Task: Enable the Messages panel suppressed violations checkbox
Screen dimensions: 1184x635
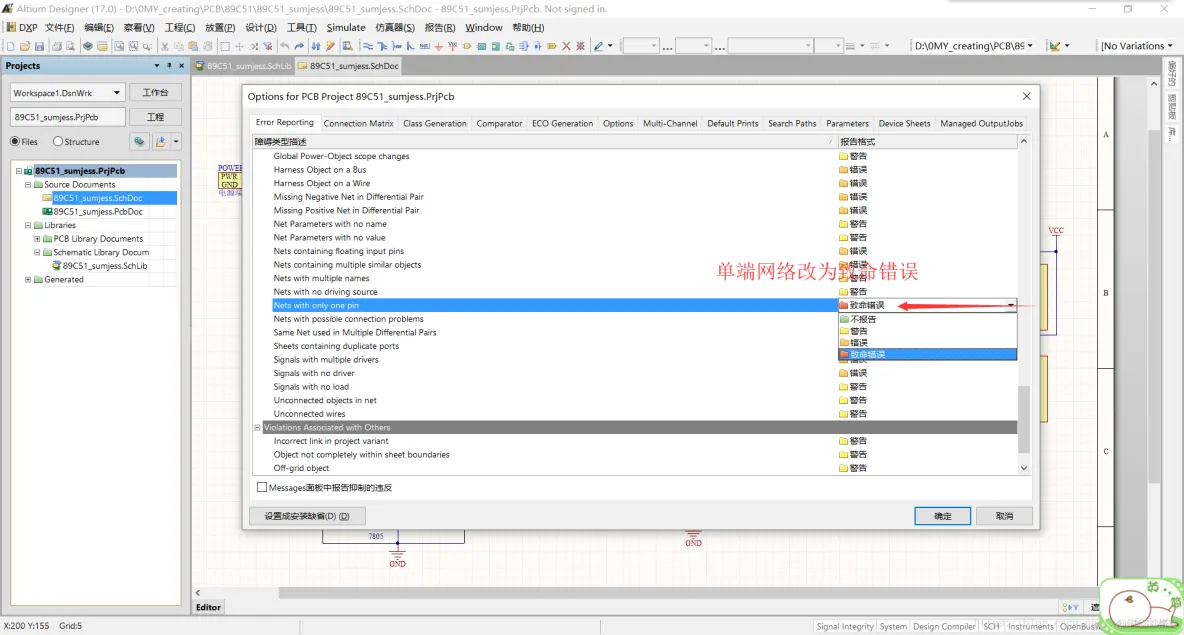Action: click(x=262, y=488)
